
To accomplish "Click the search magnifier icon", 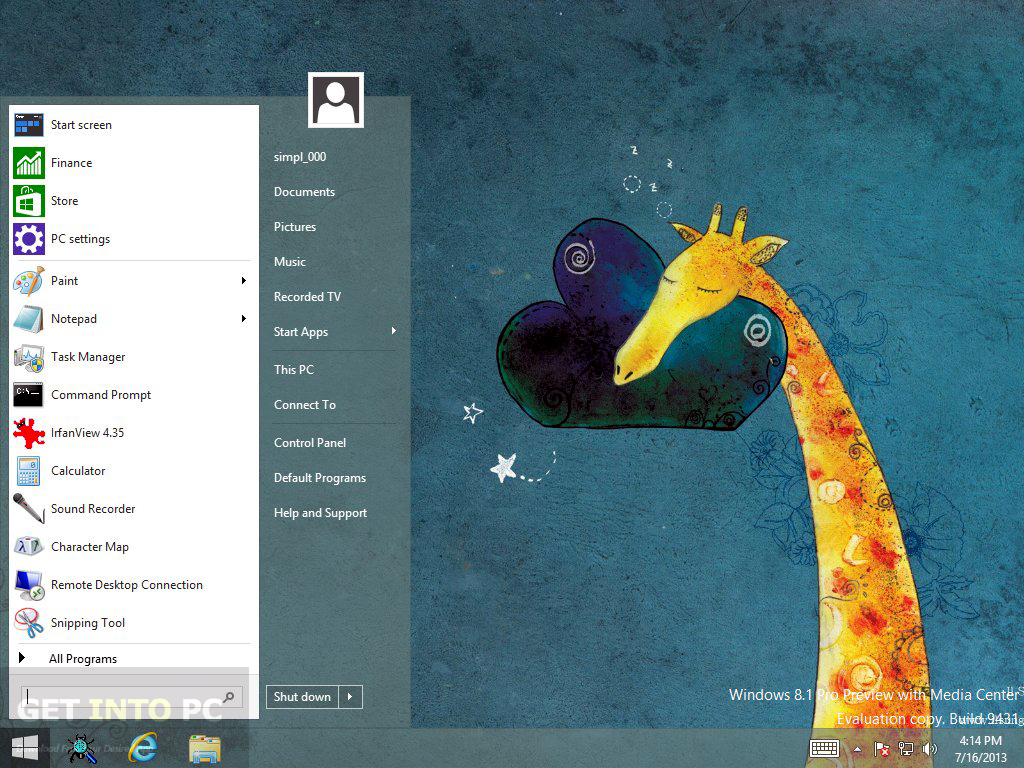I will pos(229,697).
